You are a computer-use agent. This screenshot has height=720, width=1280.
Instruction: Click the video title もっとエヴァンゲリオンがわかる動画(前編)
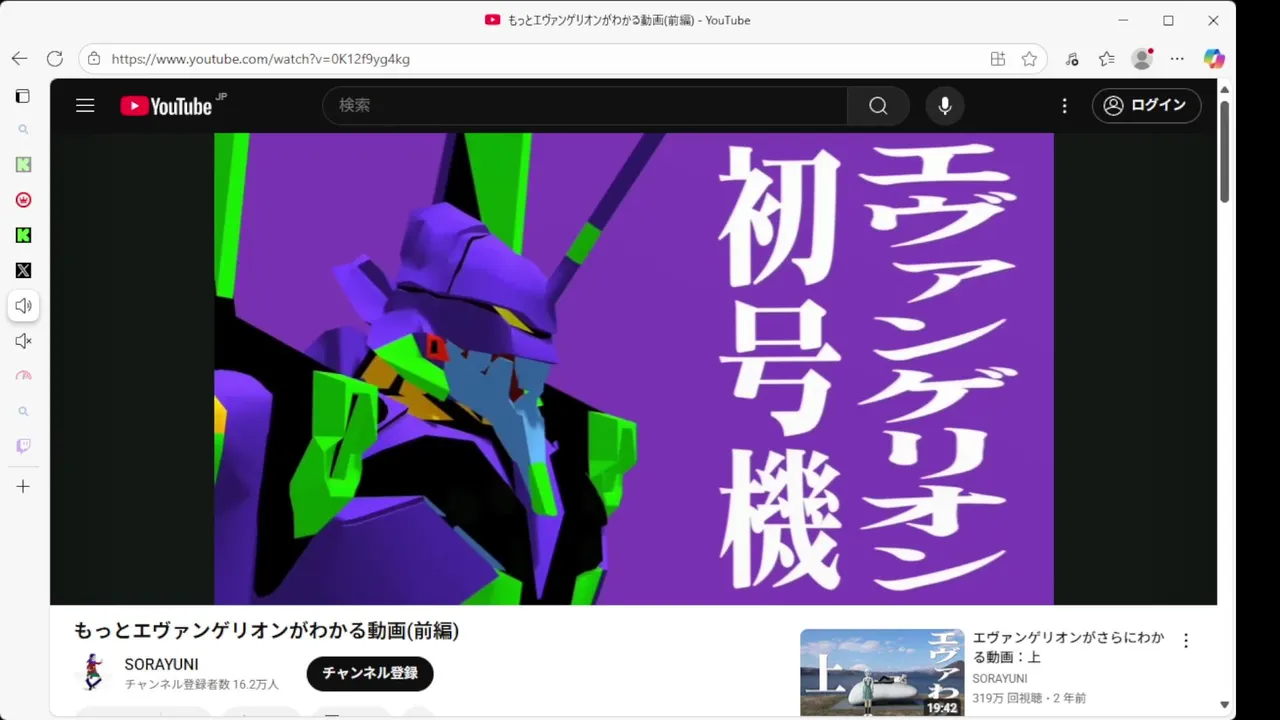[266, 630]
